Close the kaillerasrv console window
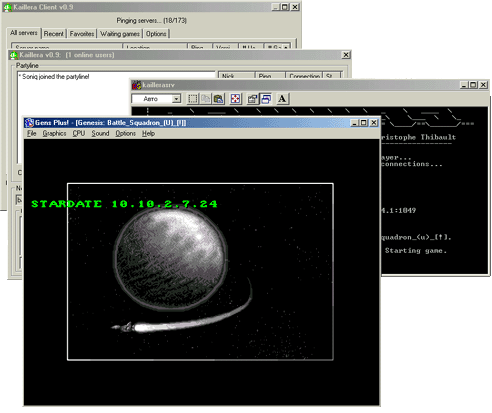The image size is (492, 413). [x=483, y=85]
